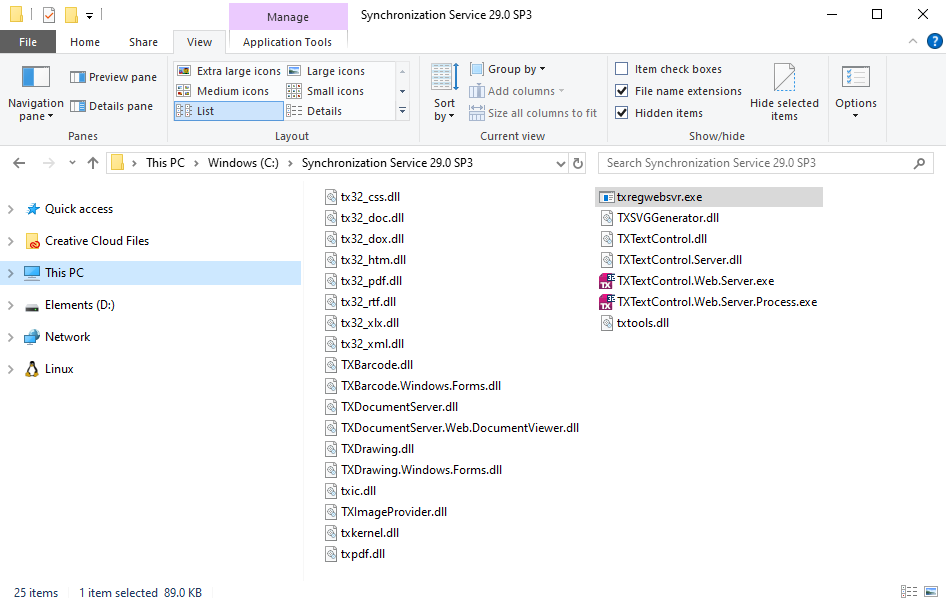The height and width of the screenshot is (604, 946).
Task: Expand Elements (D:) tree node
Action: point(10,305)
